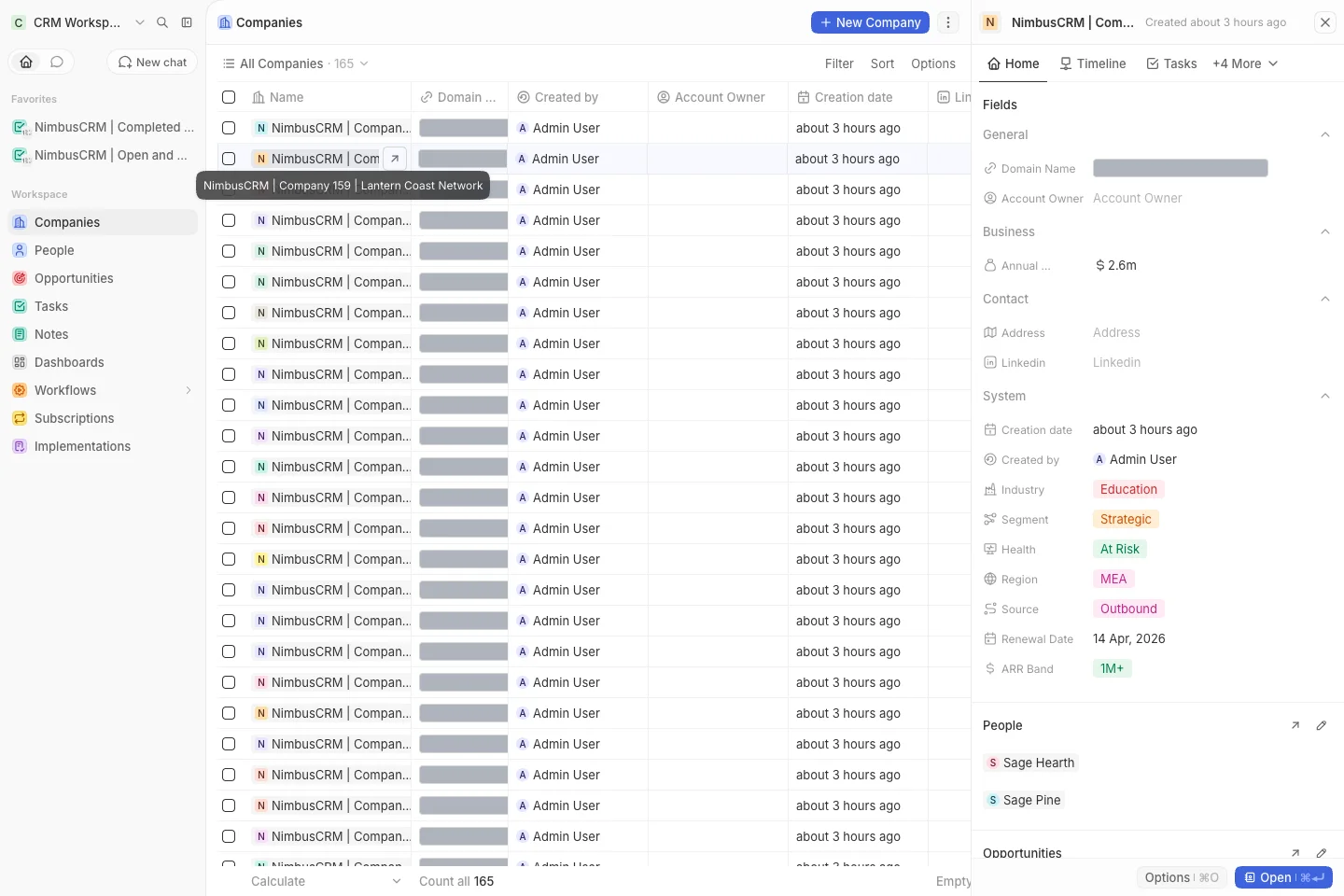Expand the People section with the arrow icon
Screen dimensions: 1344x896
1295,725
